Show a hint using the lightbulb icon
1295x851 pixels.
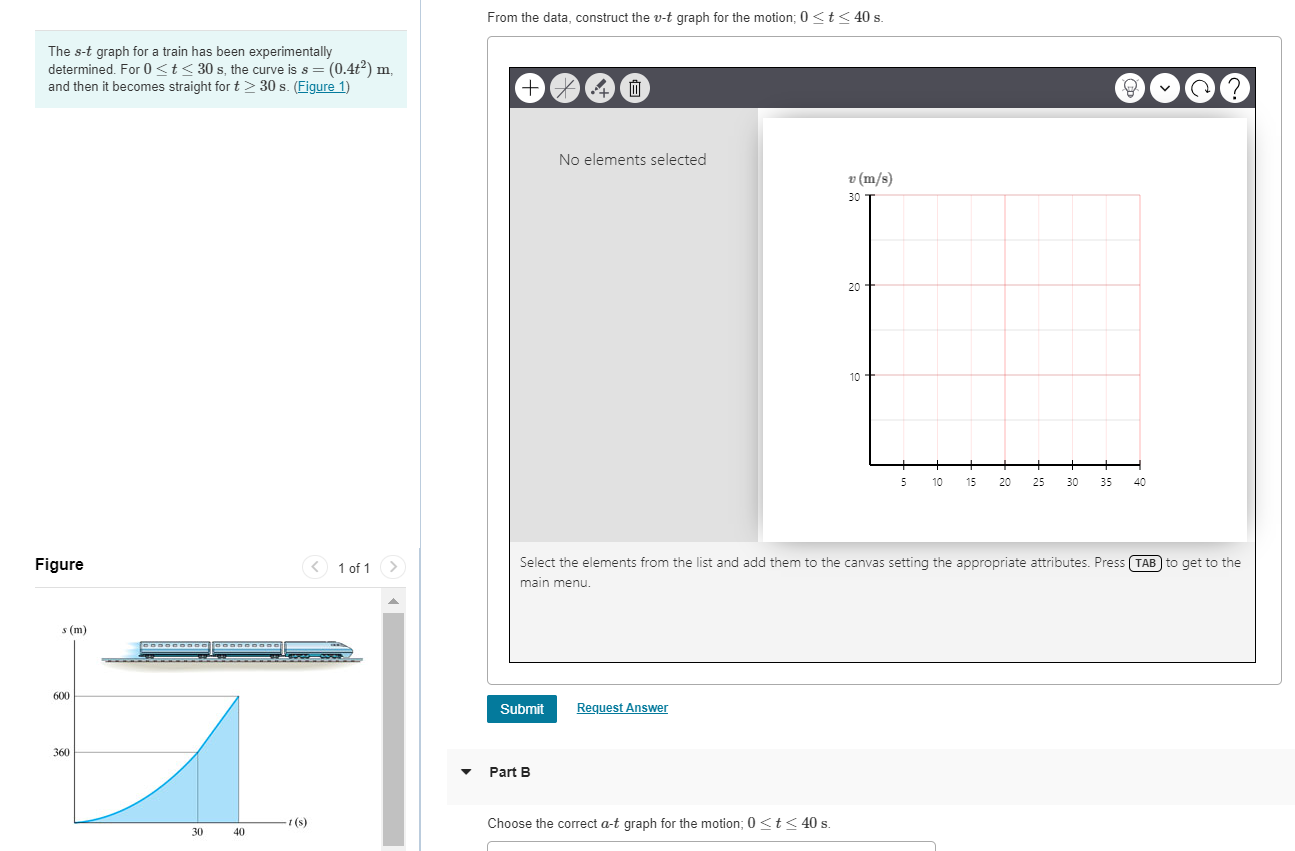1130,88
